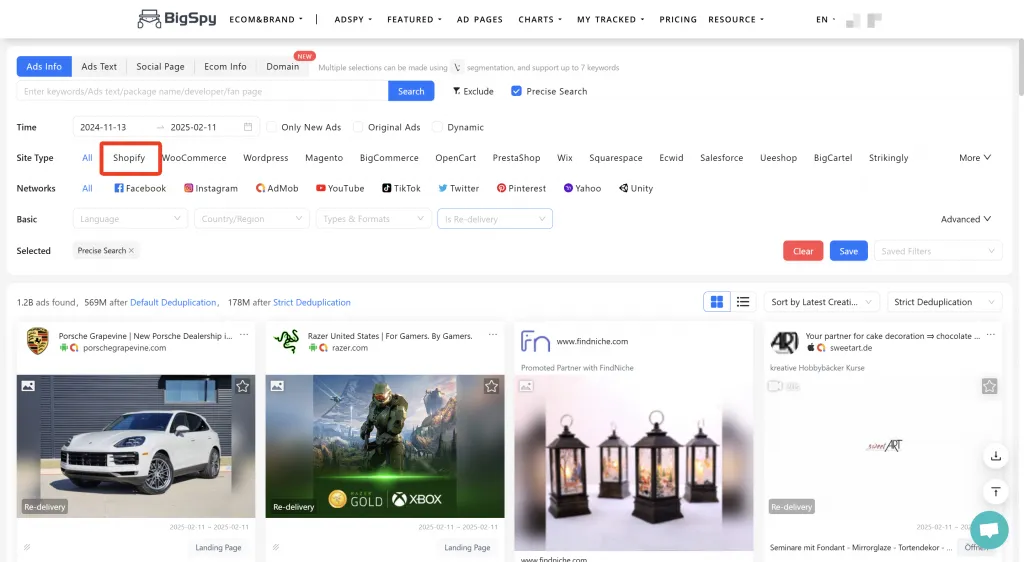Click the BigSpy logo
Image resolution: width=1024 pixels, height=562 pixels.
pos(176,18)
